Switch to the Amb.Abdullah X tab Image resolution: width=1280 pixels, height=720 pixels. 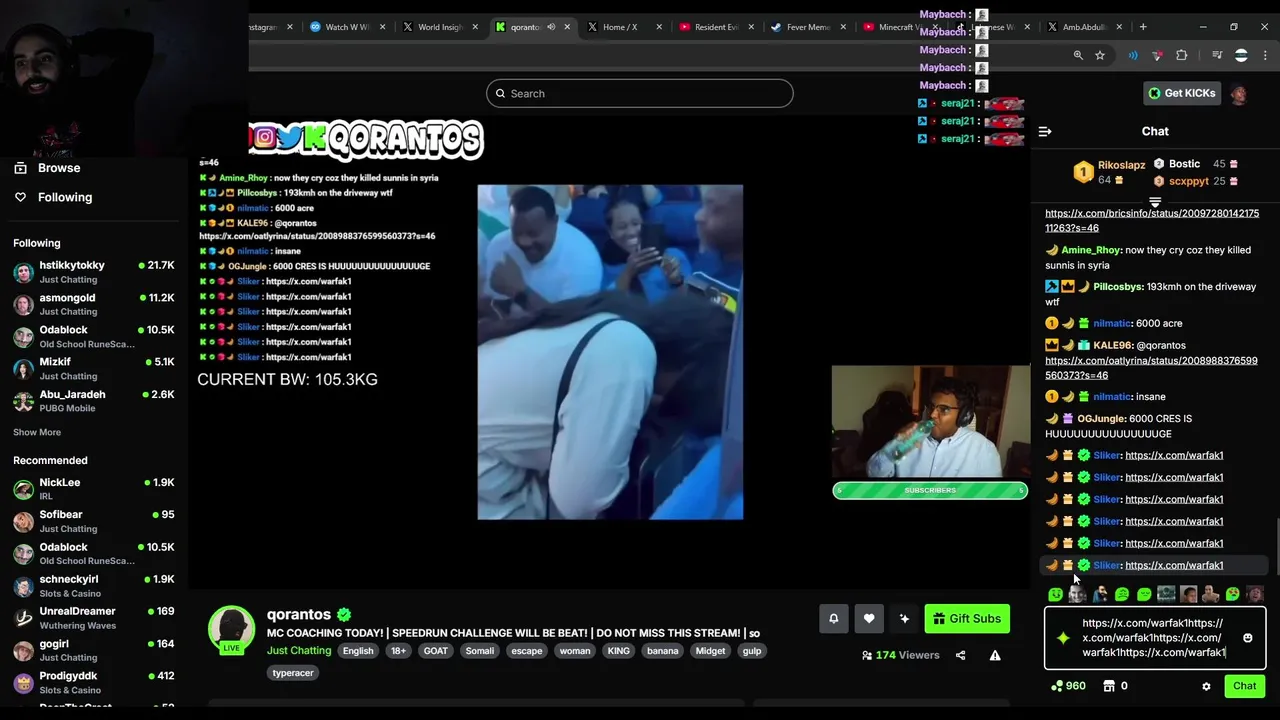(x=1084, y=27)
